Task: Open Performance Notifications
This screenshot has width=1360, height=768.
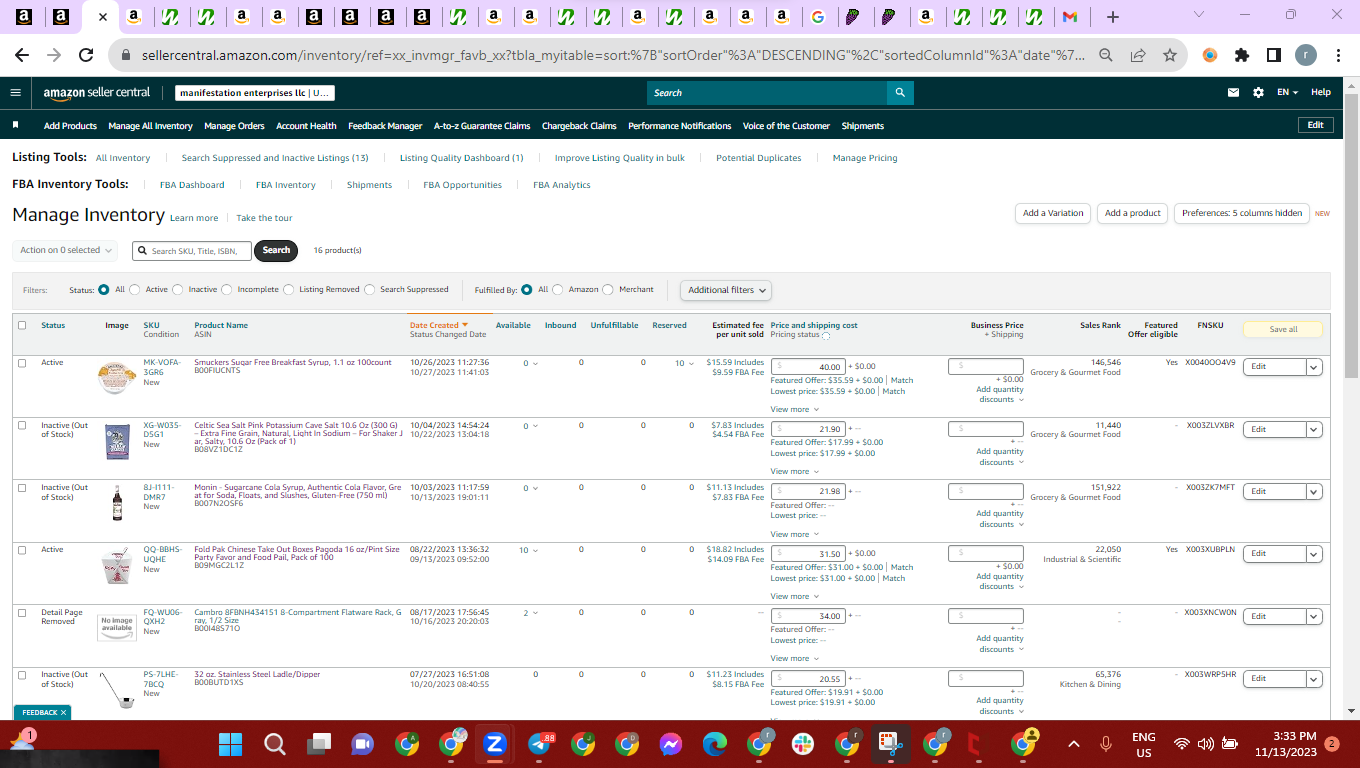Action: click(679, 126)
